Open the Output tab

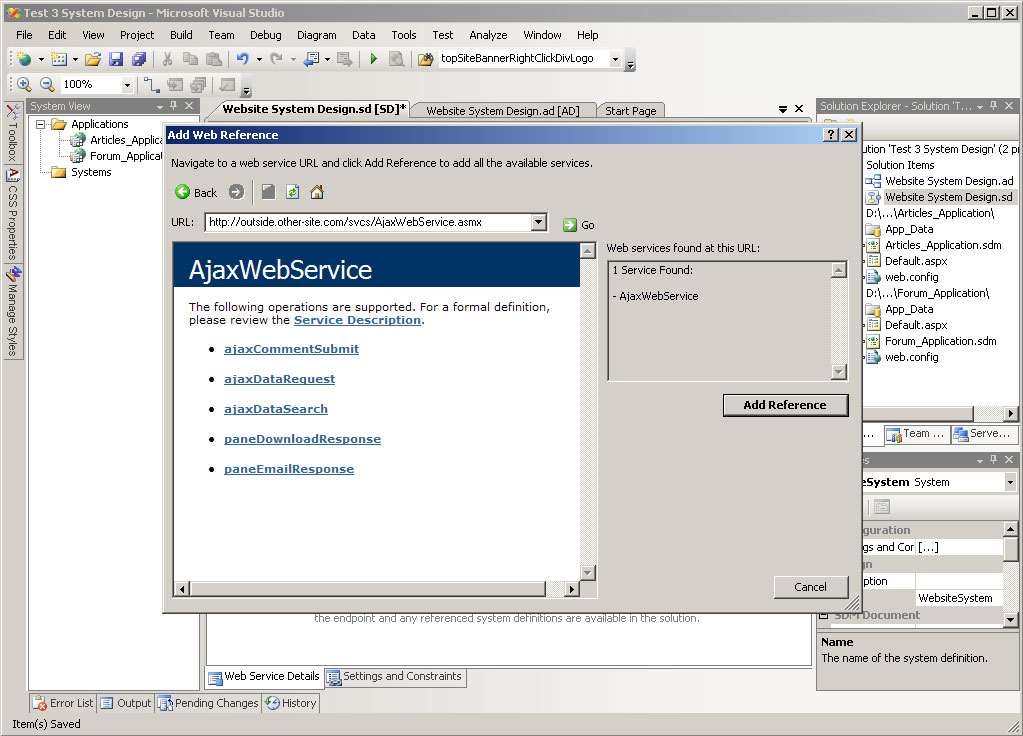pyautogui.click(x=126, y=703)
